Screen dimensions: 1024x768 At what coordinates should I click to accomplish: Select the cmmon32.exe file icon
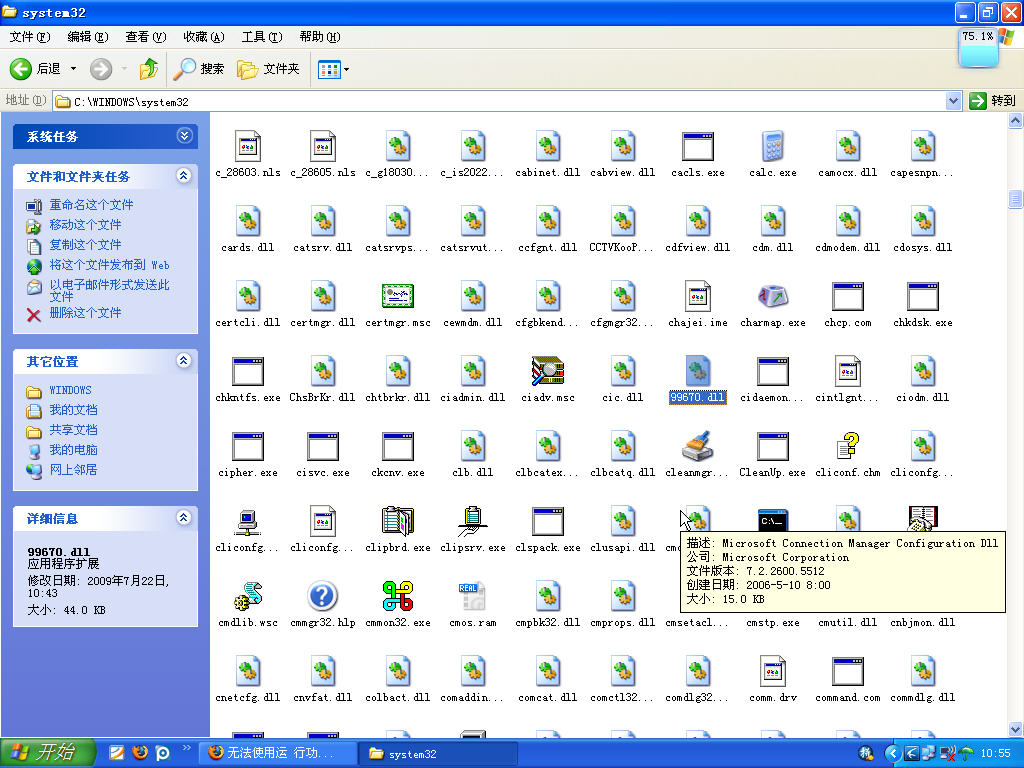tap(397, 597)
